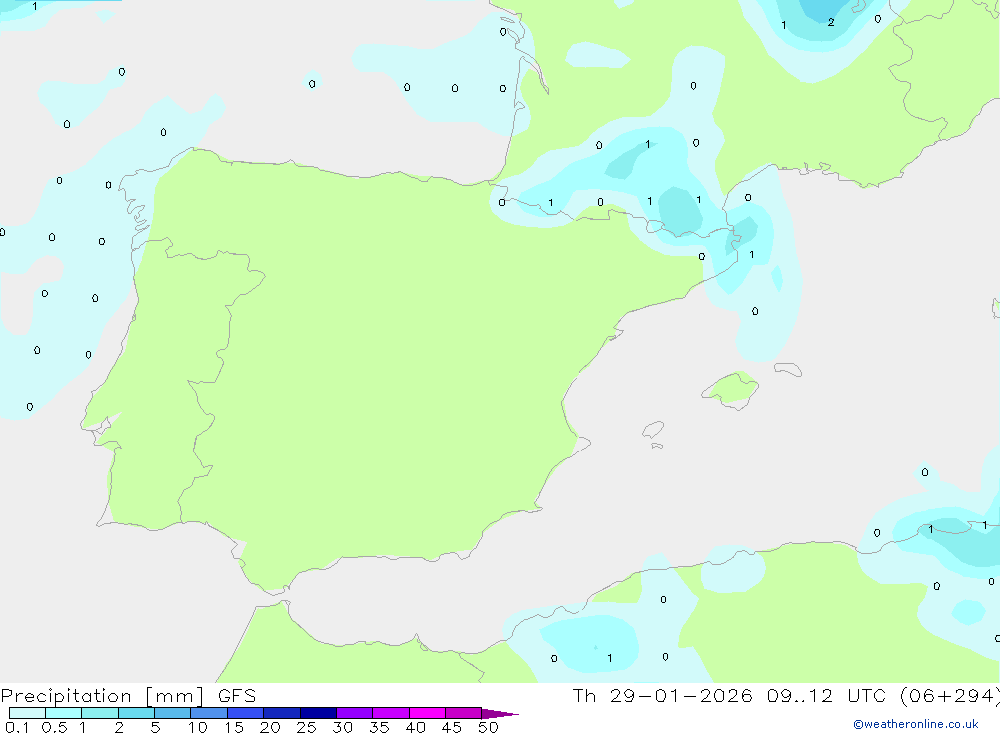Click the 'Th 29-01-2026' date text
Screen dimensions: 1000x733
662,695
